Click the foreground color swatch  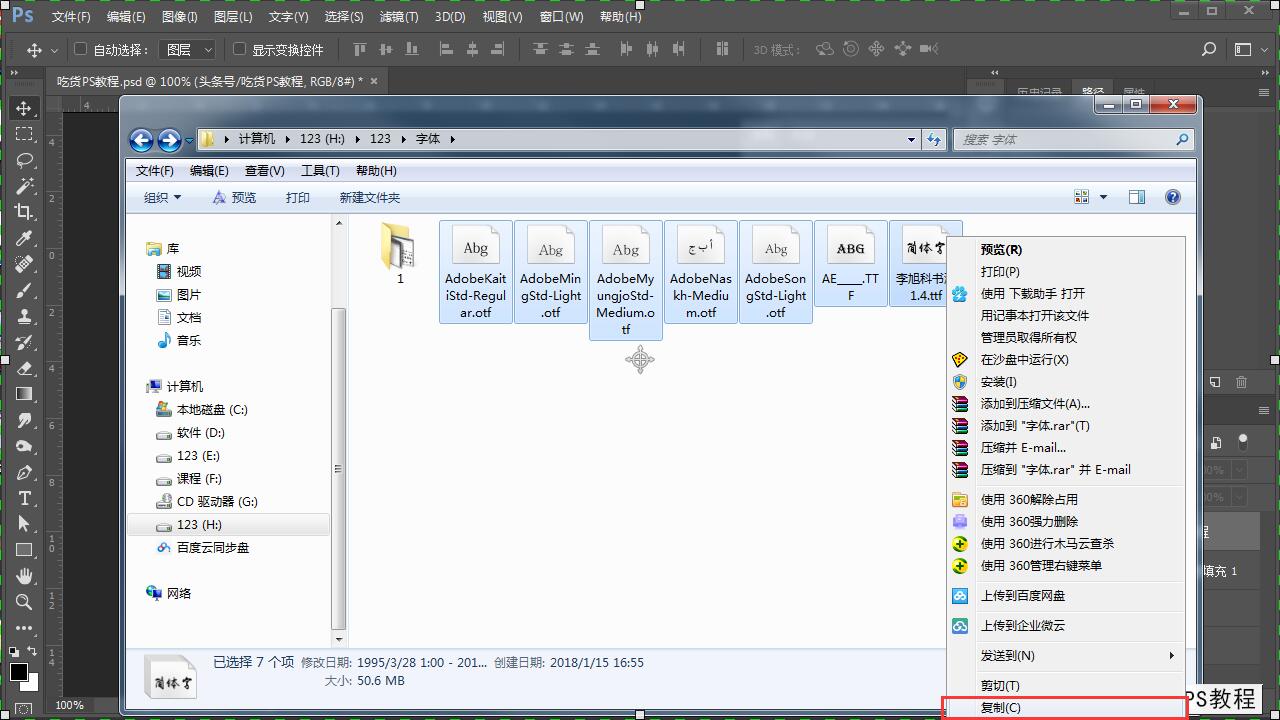[18, 671]
